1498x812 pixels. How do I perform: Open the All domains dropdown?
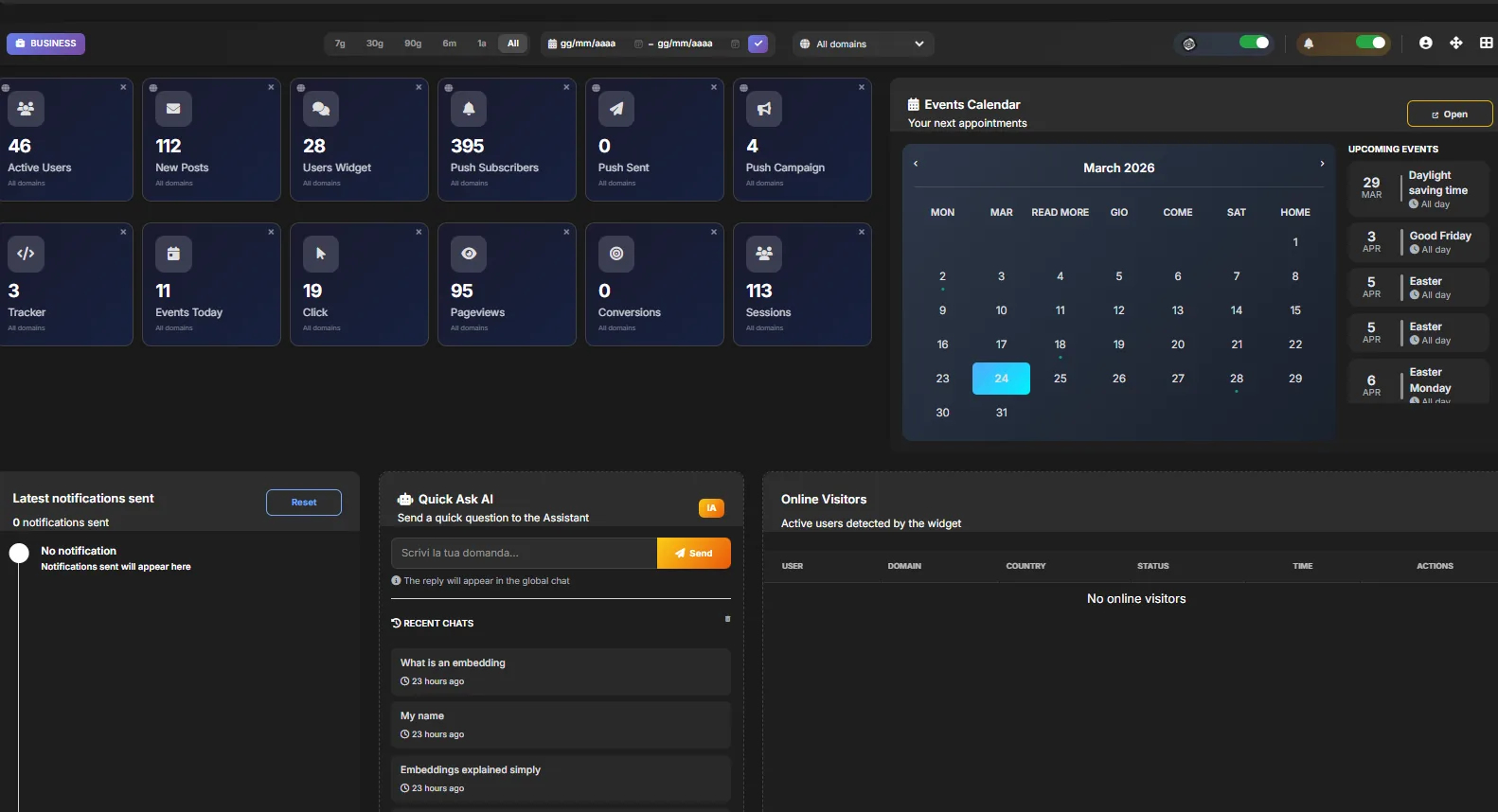pos(863,44)
